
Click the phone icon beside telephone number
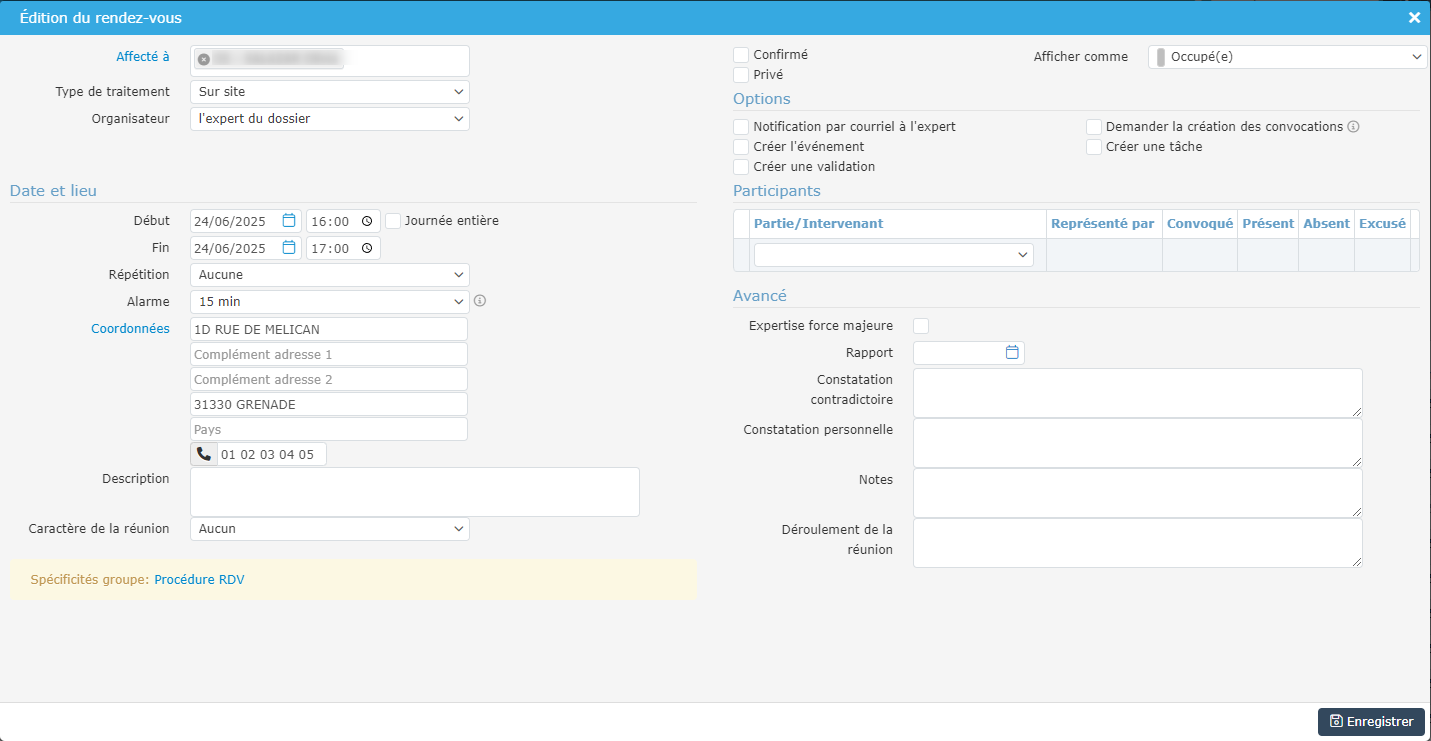204,454
